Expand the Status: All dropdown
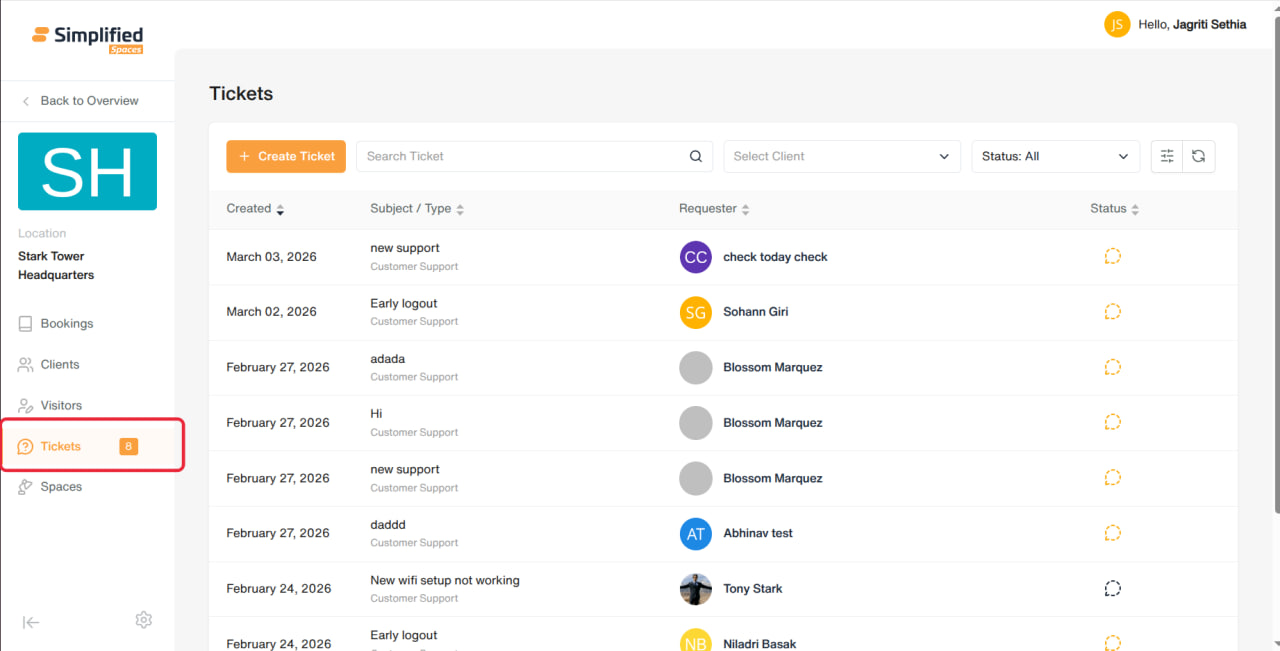The width and height of the screenshot is (1280, 651). [x=1055, y=156]
